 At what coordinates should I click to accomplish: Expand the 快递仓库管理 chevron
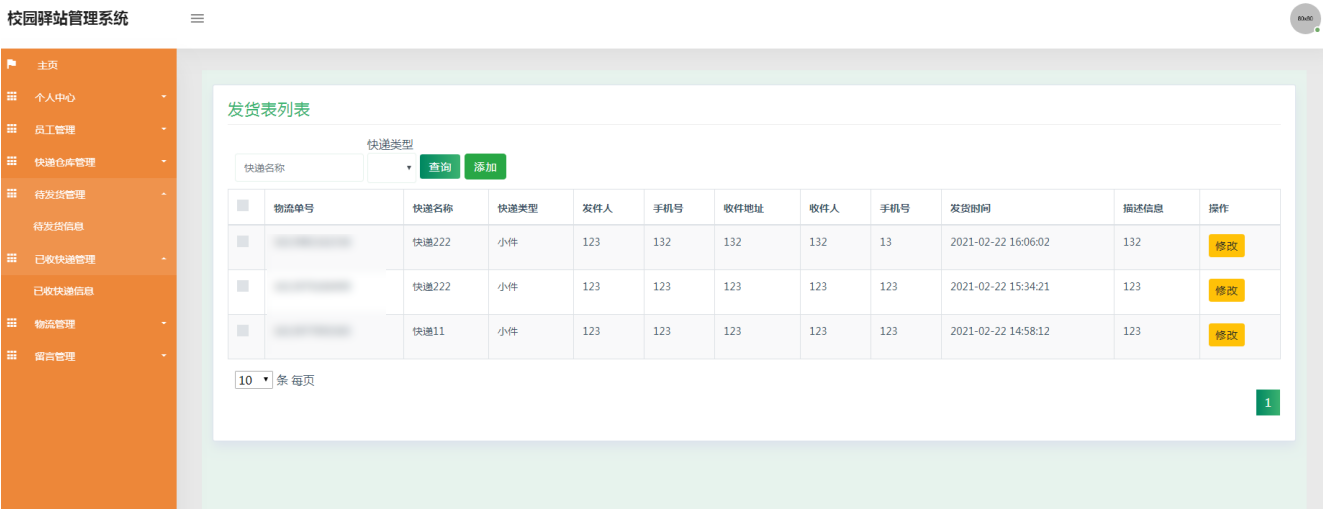pyautogui.click(x=164, y=162)
